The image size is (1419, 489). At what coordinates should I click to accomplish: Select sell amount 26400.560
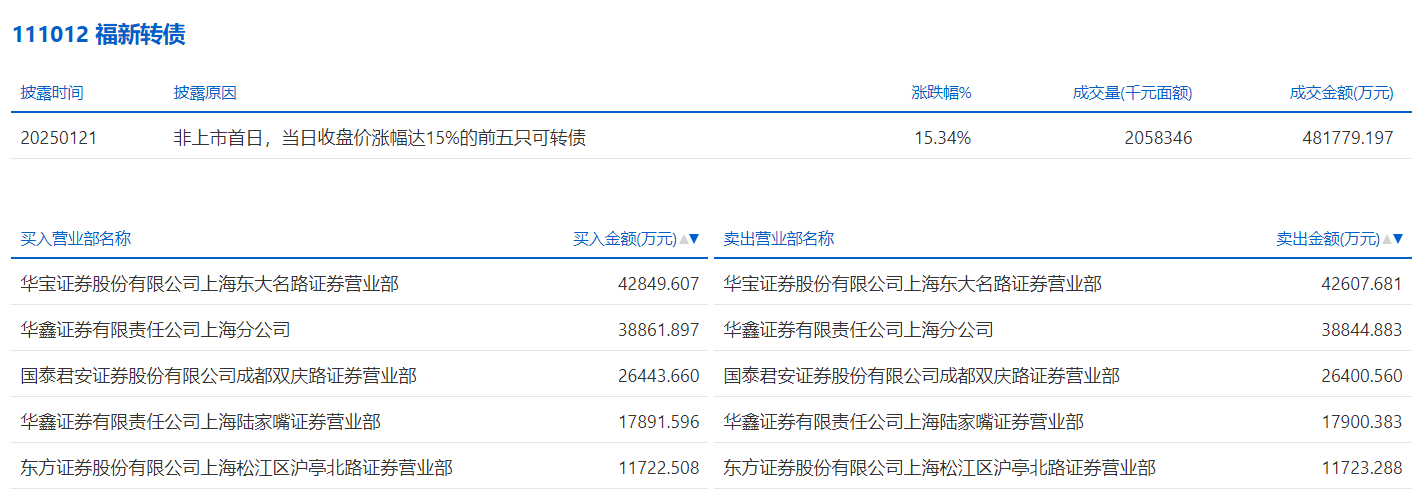pyautogui.click(x=1362, y=376)
